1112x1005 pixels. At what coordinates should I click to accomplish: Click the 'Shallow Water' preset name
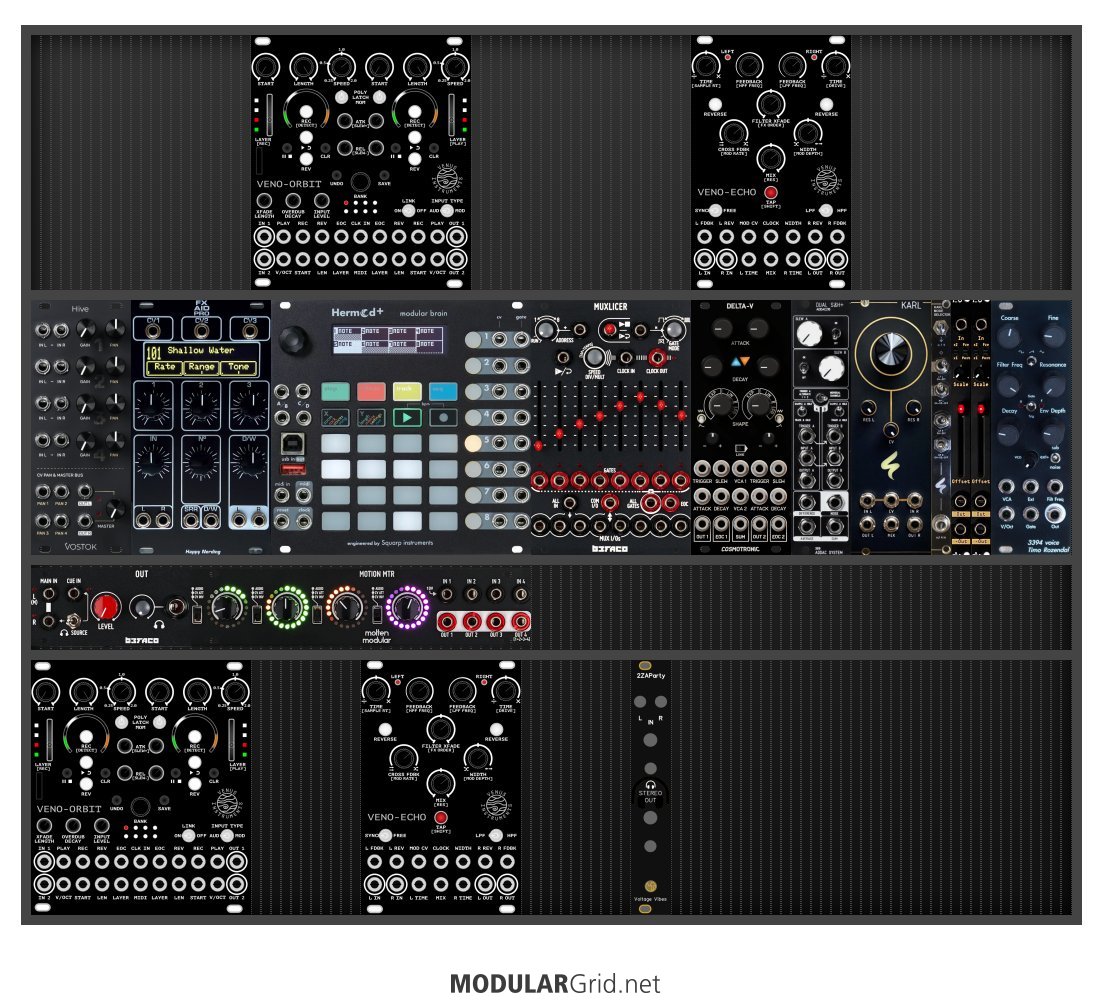tap(201, 350)
